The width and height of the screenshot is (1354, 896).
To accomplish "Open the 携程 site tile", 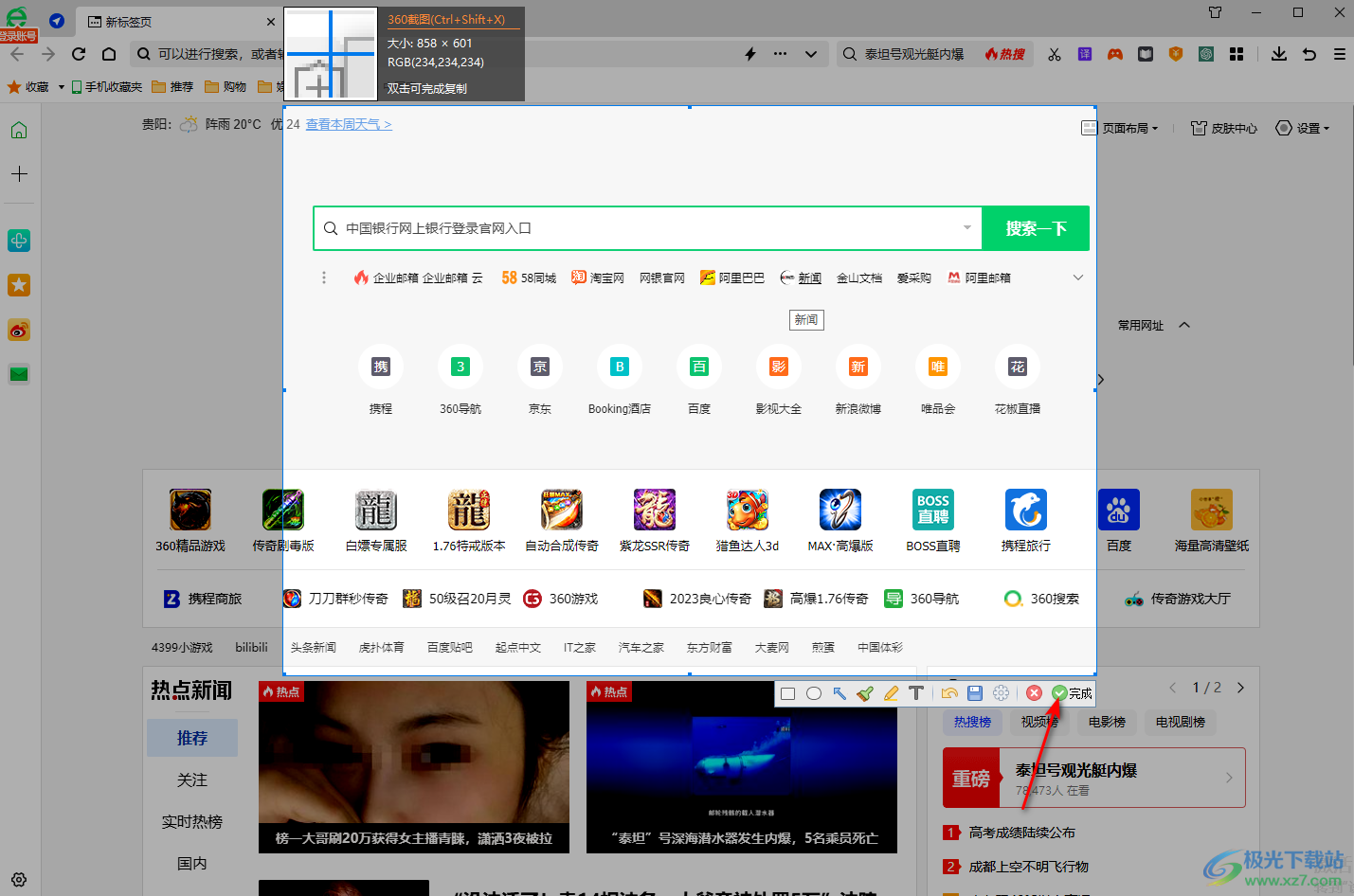I will [381, 380].
